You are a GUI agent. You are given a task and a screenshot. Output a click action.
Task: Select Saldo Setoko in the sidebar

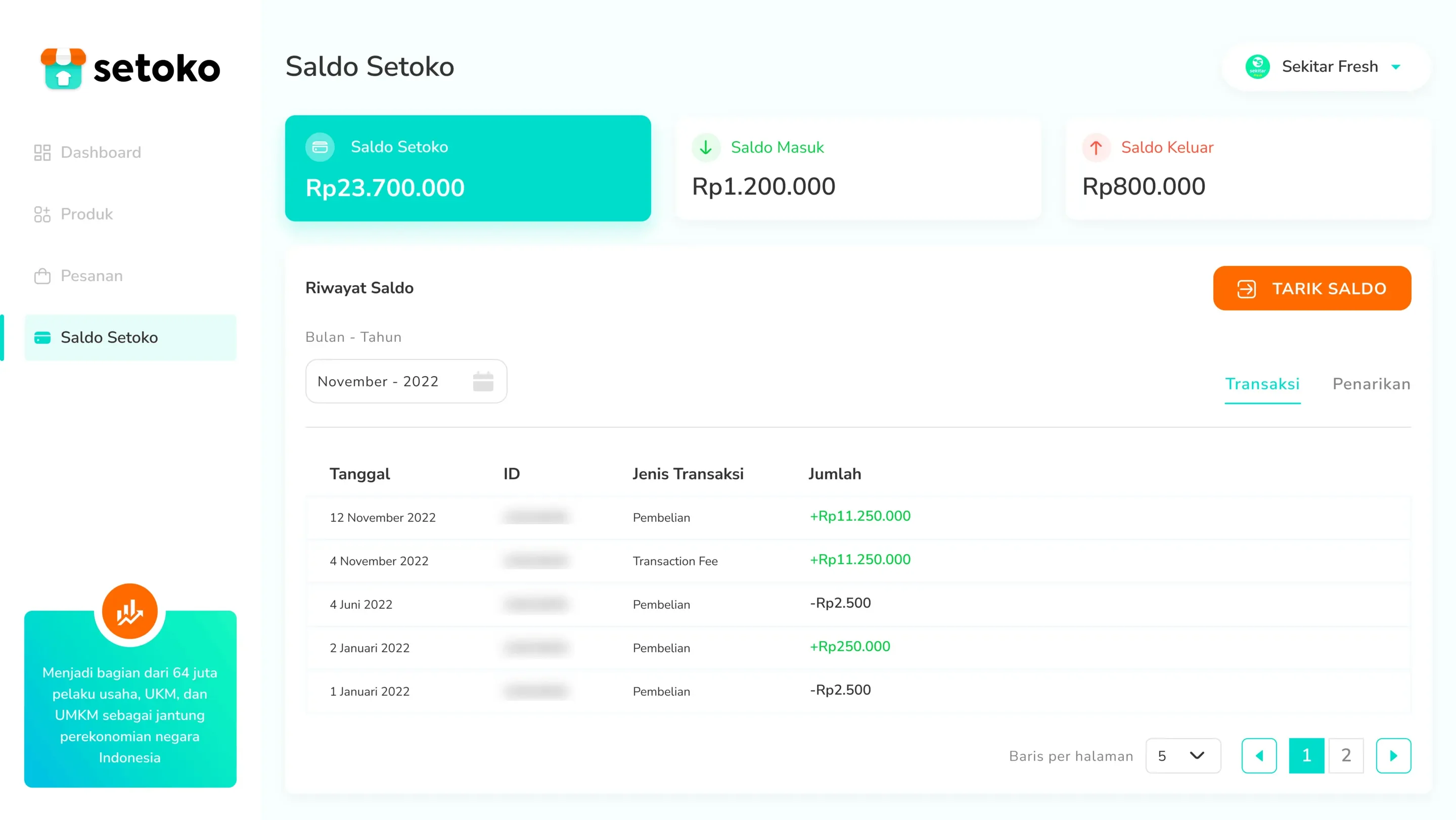130,337
